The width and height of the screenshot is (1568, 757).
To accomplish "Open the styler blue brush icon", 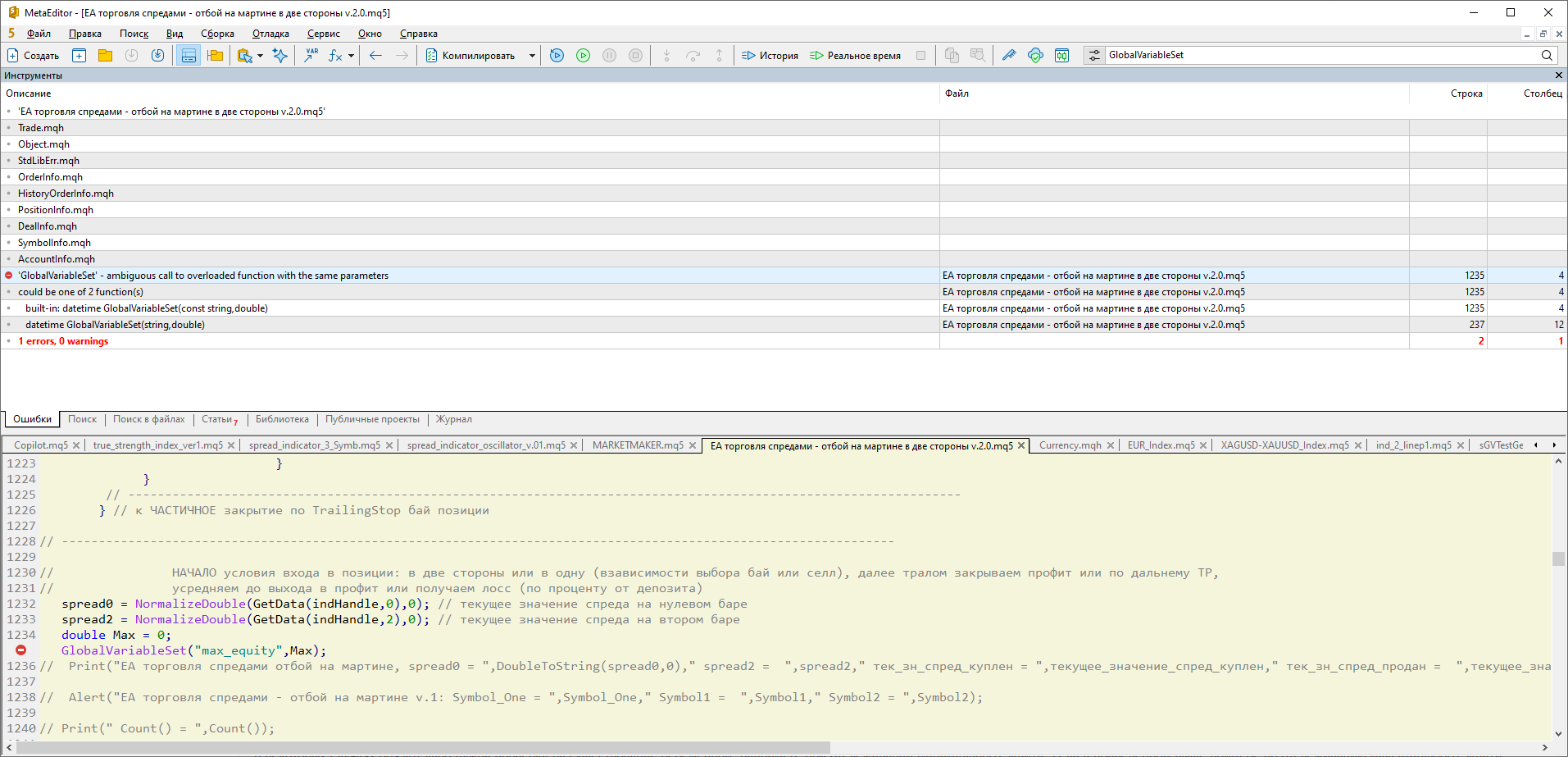I will coord(1009,55).
